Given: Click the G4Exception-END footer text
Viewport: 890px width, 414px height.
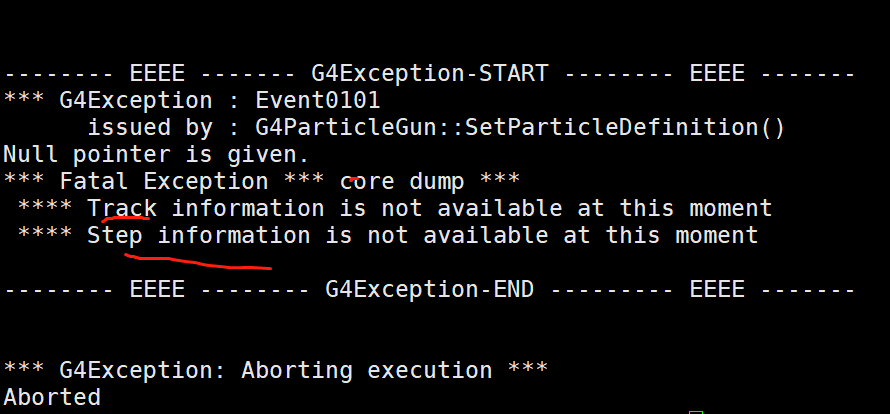Looking at the screenshot, I should (x=430, y=290).
